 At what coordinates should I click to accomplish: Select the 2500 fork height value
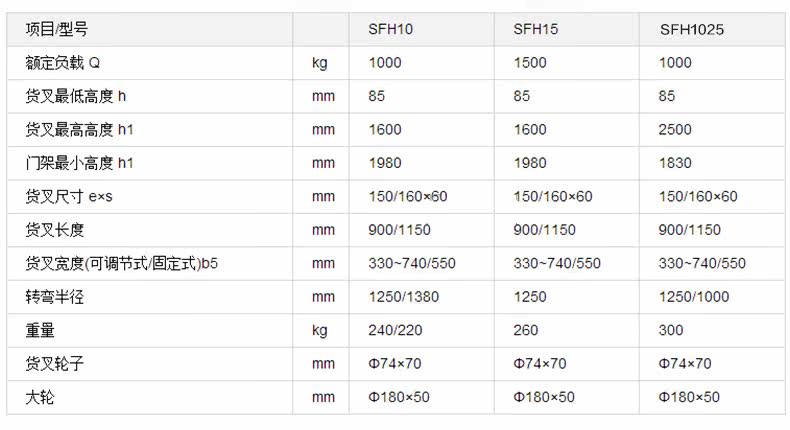click(675, 129)
